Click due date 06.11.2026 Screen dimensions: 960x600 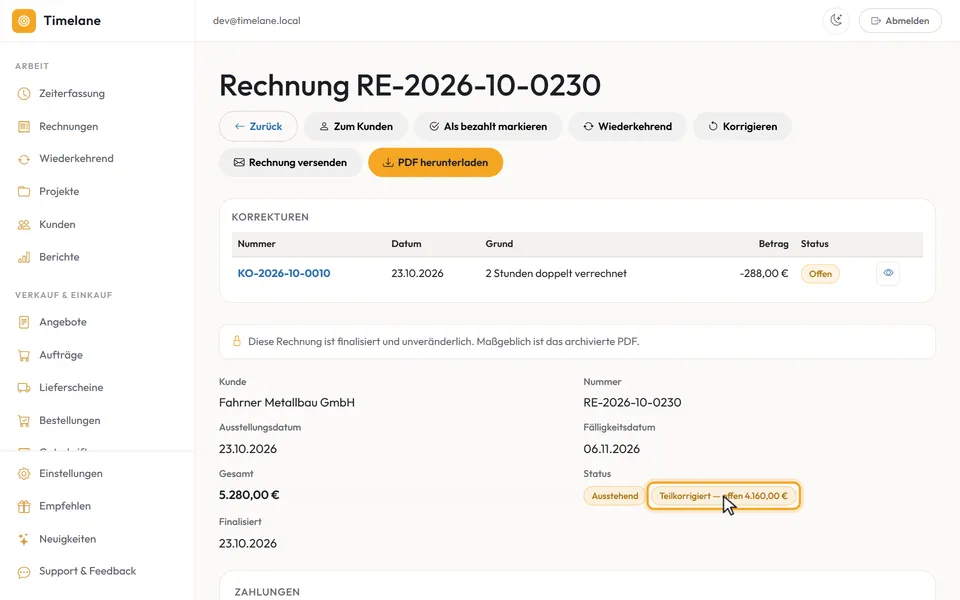(x=612, y=449)
